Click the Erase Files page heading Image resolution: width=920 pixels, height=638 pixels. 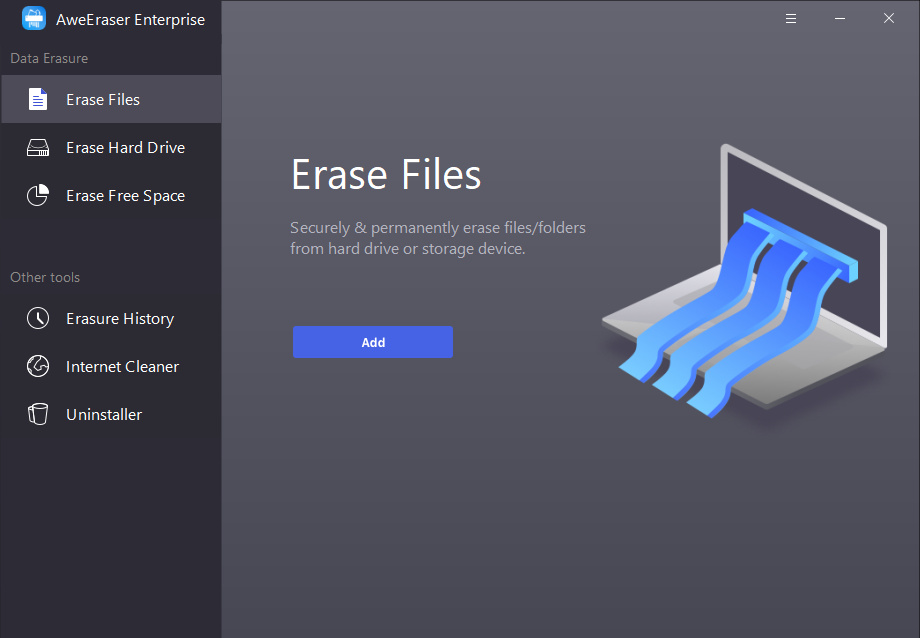click(385, 175)
